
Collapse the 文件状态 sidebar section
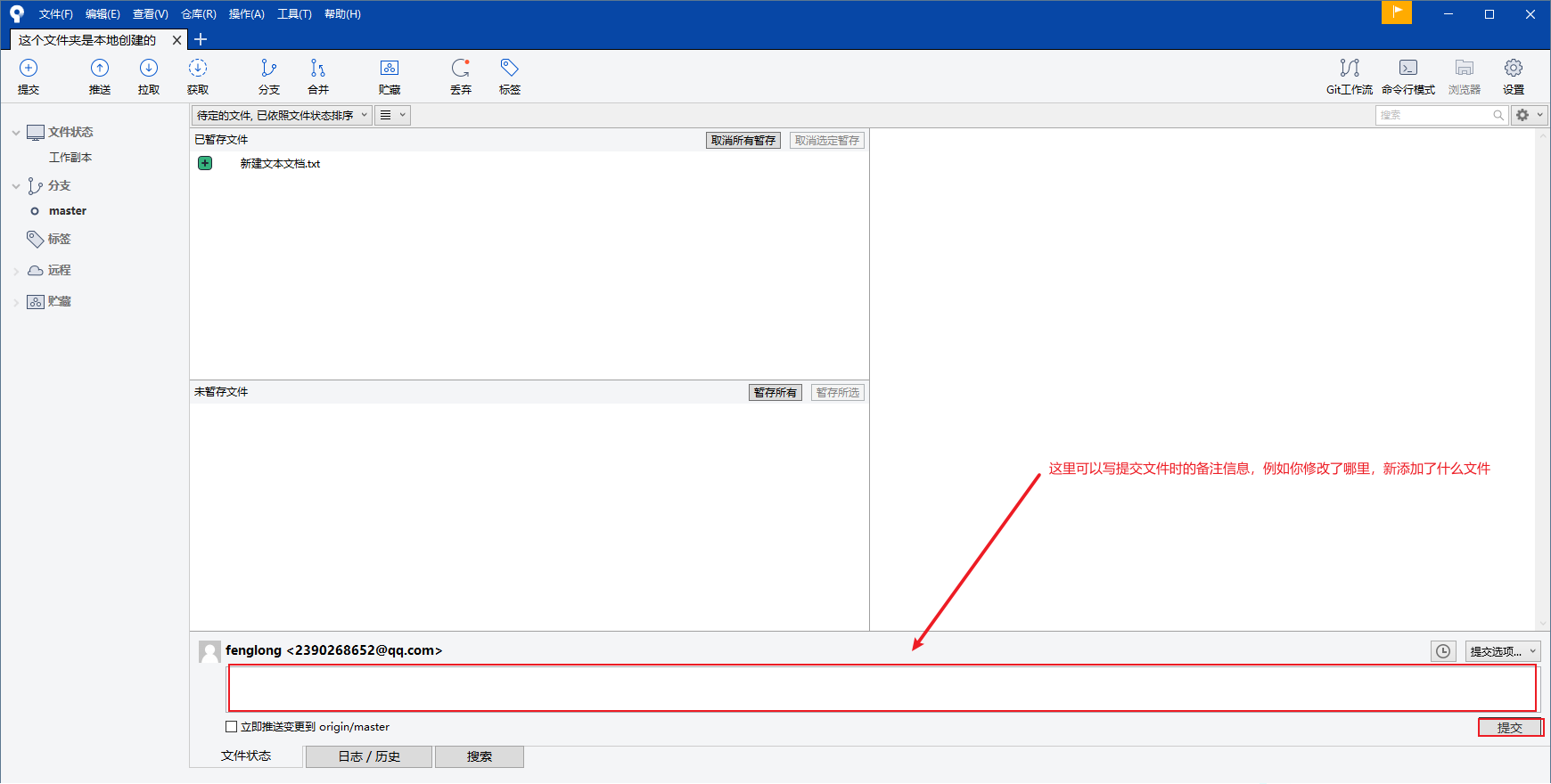click(15, 133)
